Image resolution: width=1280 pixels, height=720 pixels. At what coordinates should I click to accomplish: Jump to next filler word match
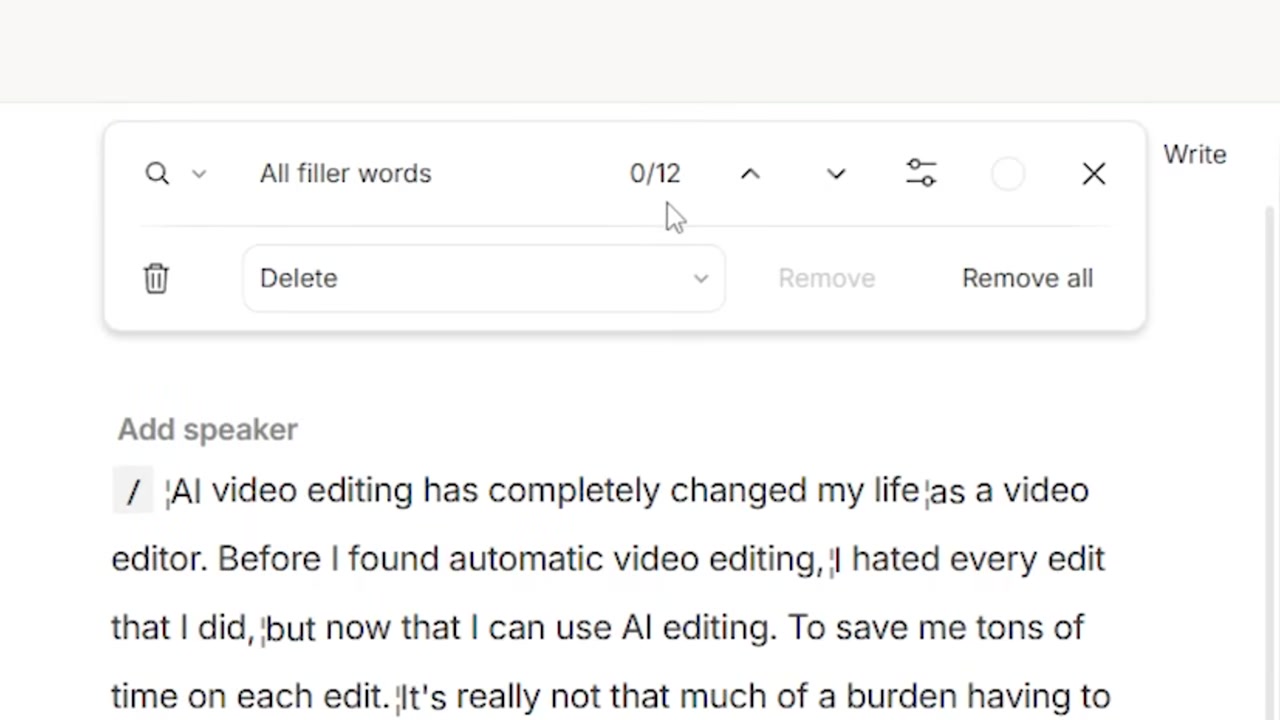(836, 174)
